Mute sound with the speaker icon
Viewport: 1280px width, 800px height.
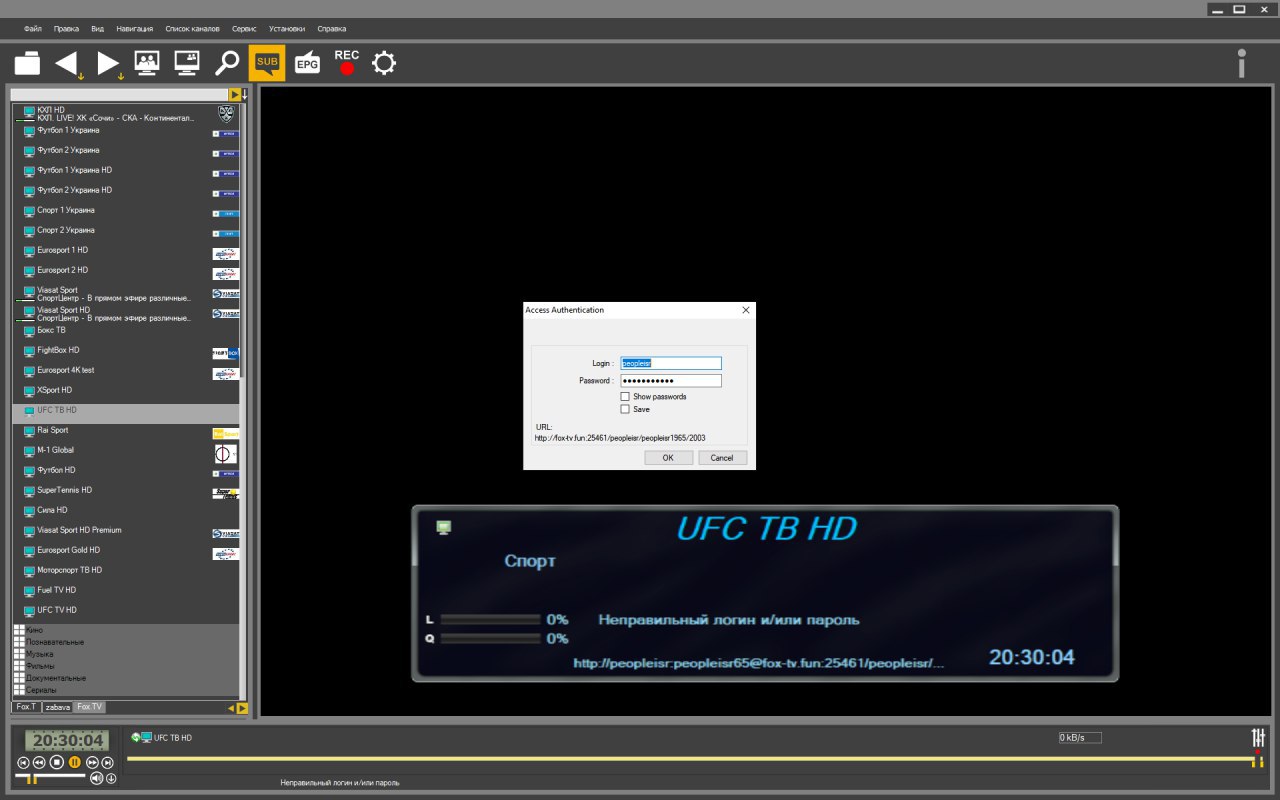click(x=96, y=778)
